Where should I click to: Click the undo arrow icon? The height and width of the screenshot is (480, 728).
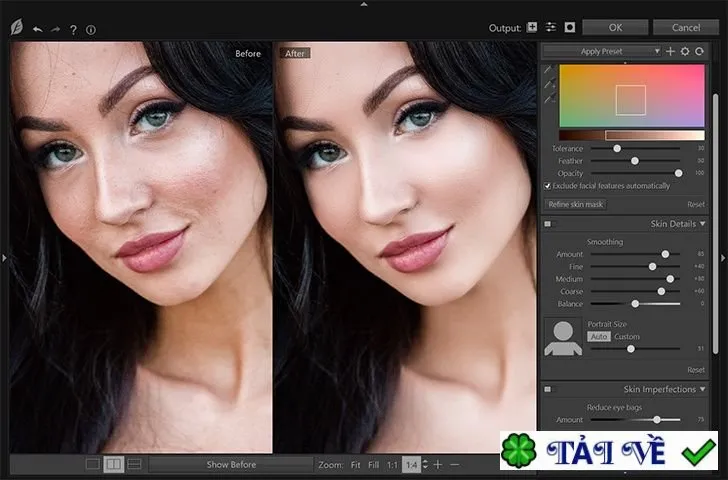[x=38, y=30]
